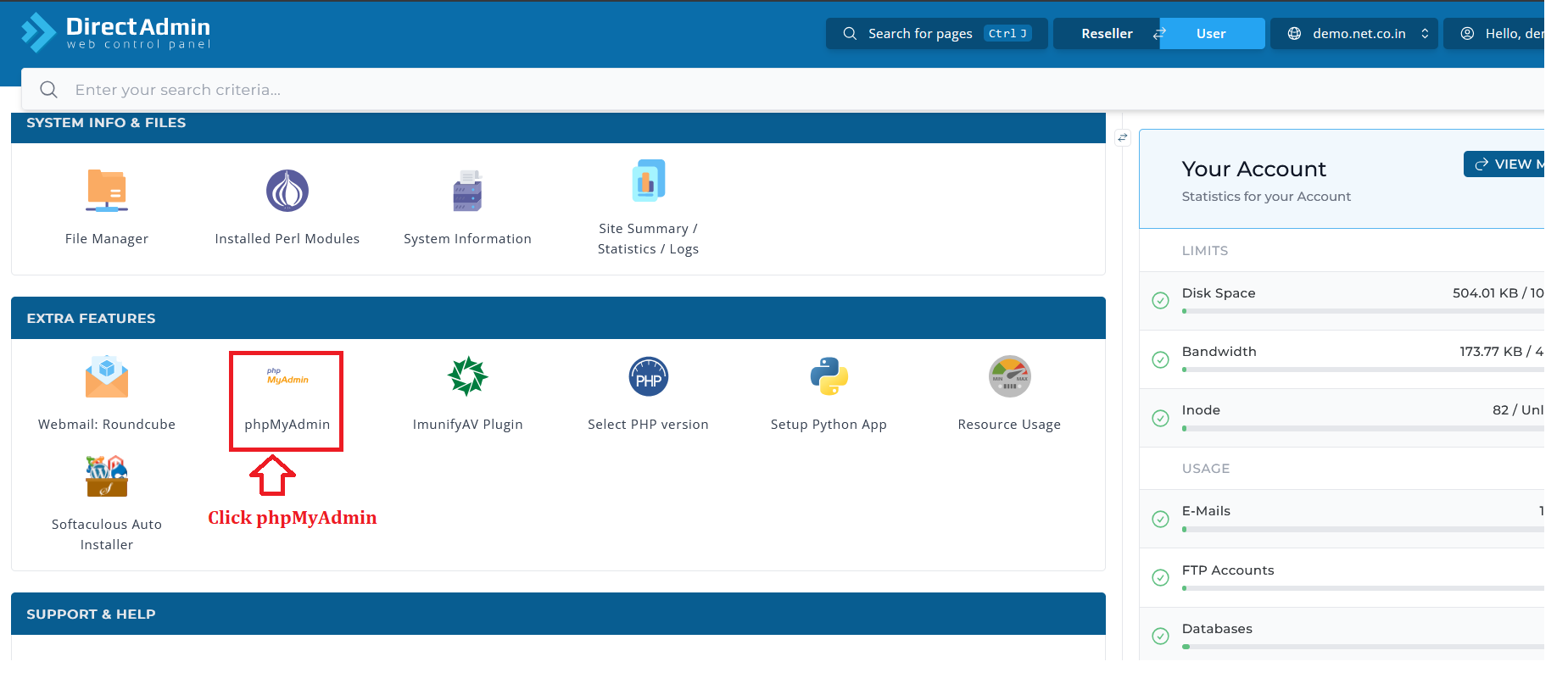
Task: Click the Databases usage bar
Action: 1363,647
